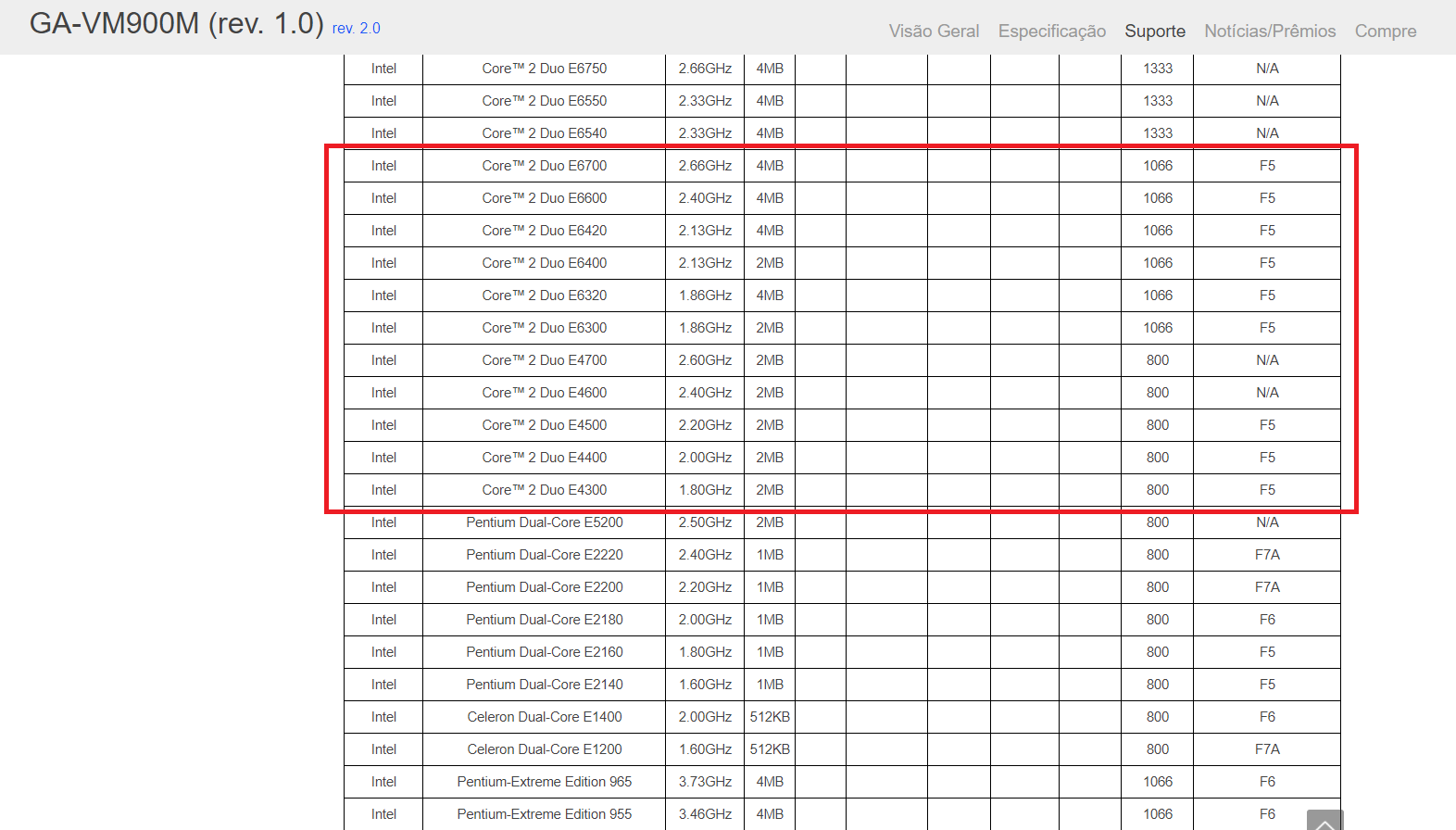This screenshot has height=830, width=1456.
Task: Click Celeron Dual-Core E1200 cell
Action: tap(545, 749)
